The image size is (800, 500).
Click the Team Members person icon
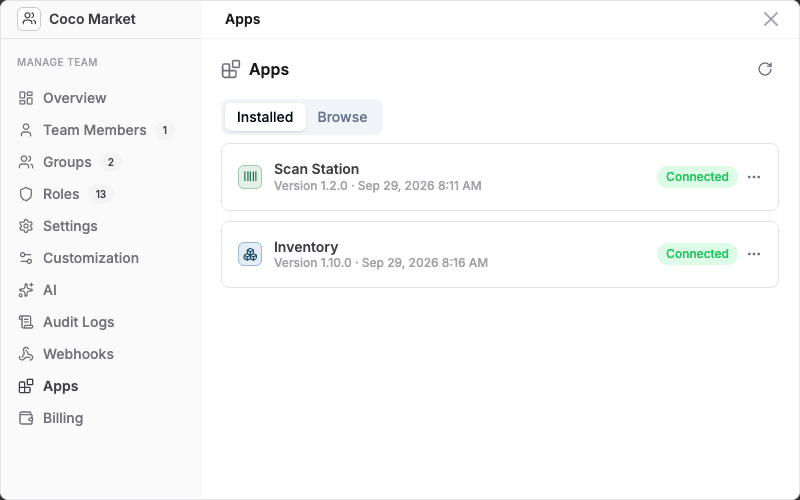pos(26,130)
